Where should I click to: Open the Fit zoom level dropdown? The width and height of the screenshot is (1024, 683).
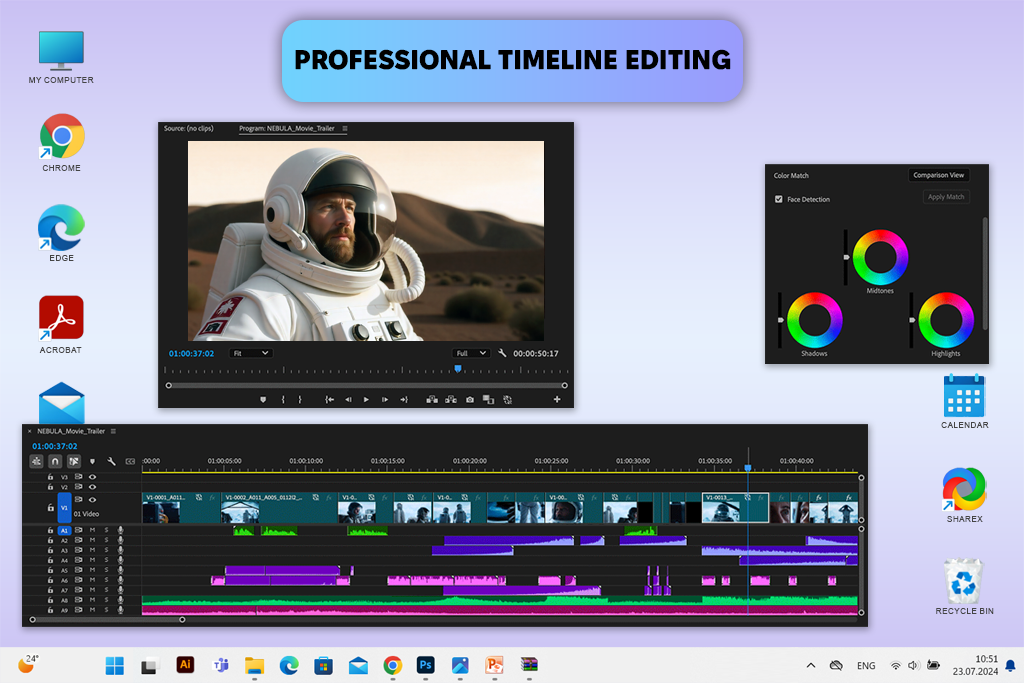coord(251,353)
